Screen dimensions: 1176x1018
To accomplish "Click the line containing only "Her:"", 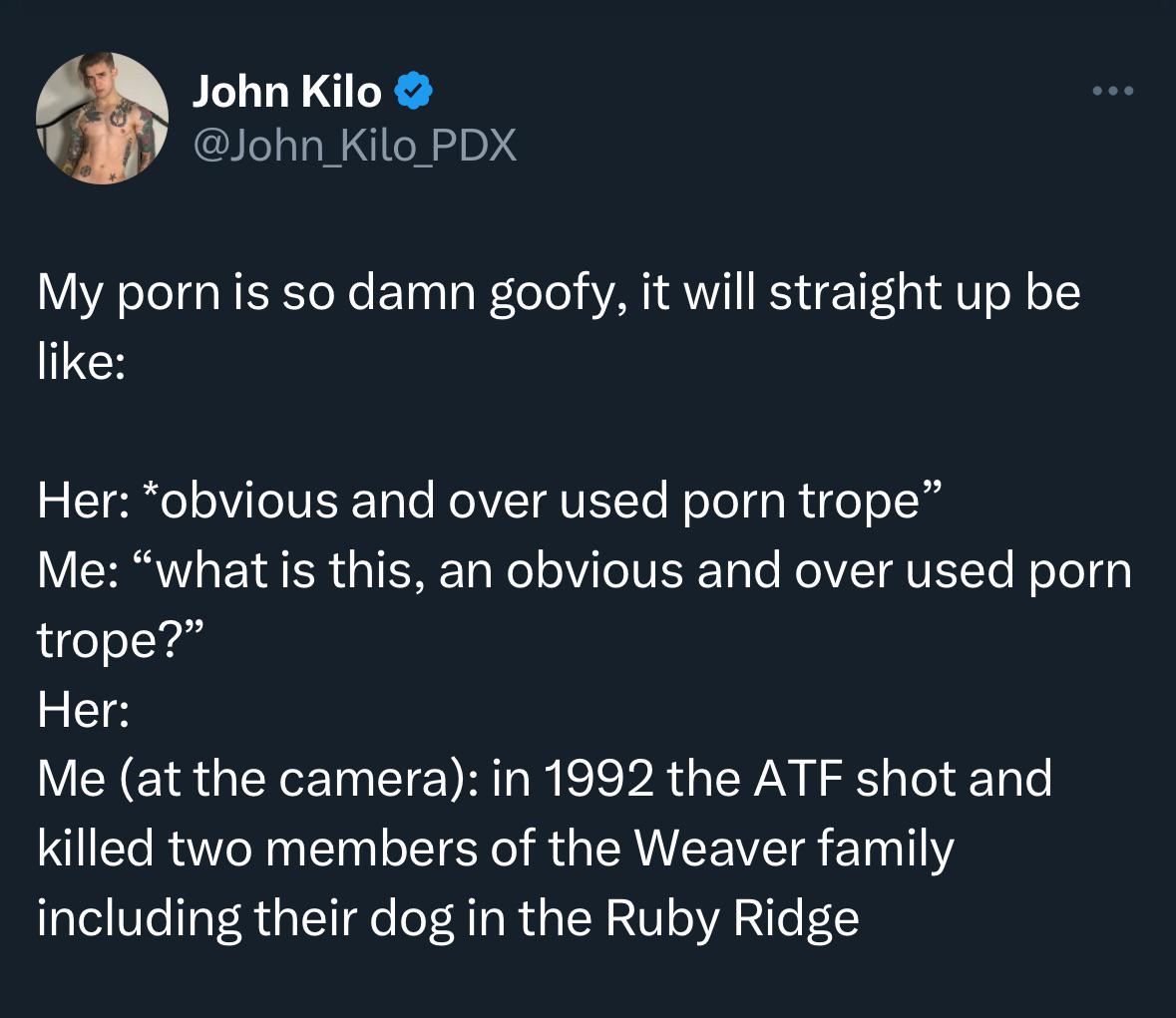I will click(84, 710).
